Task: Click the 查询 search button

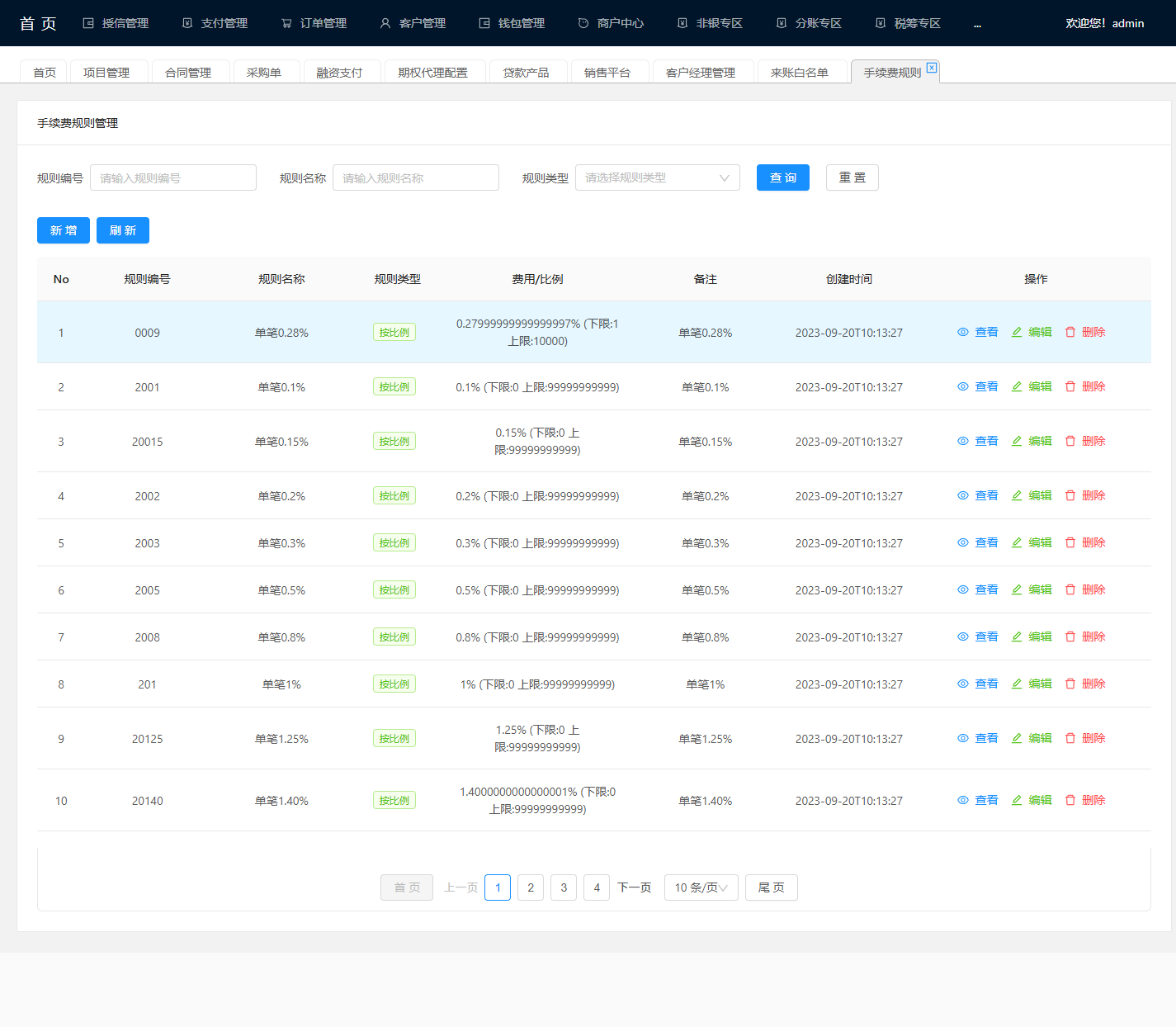Action: 783,177
